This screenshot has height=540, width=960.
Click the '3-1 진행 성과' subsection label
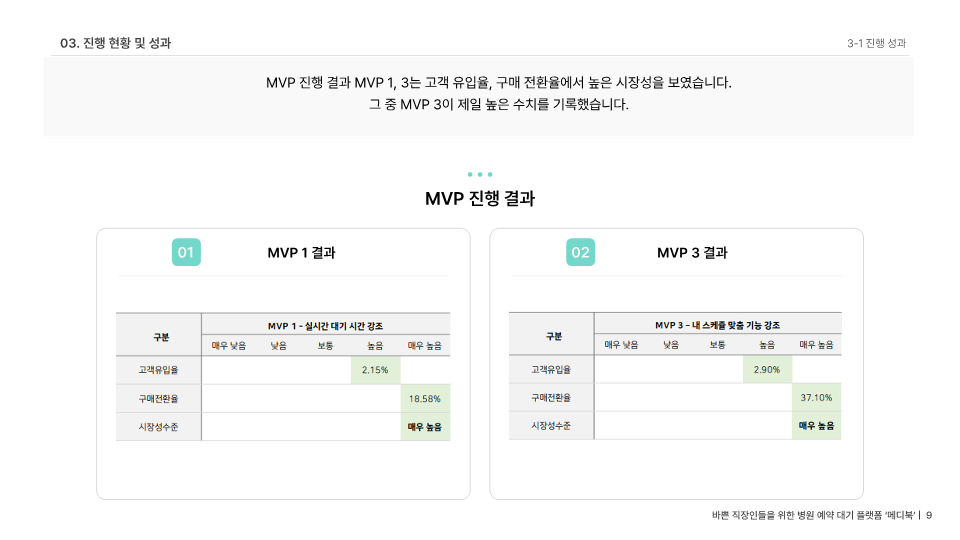point(876,43)
